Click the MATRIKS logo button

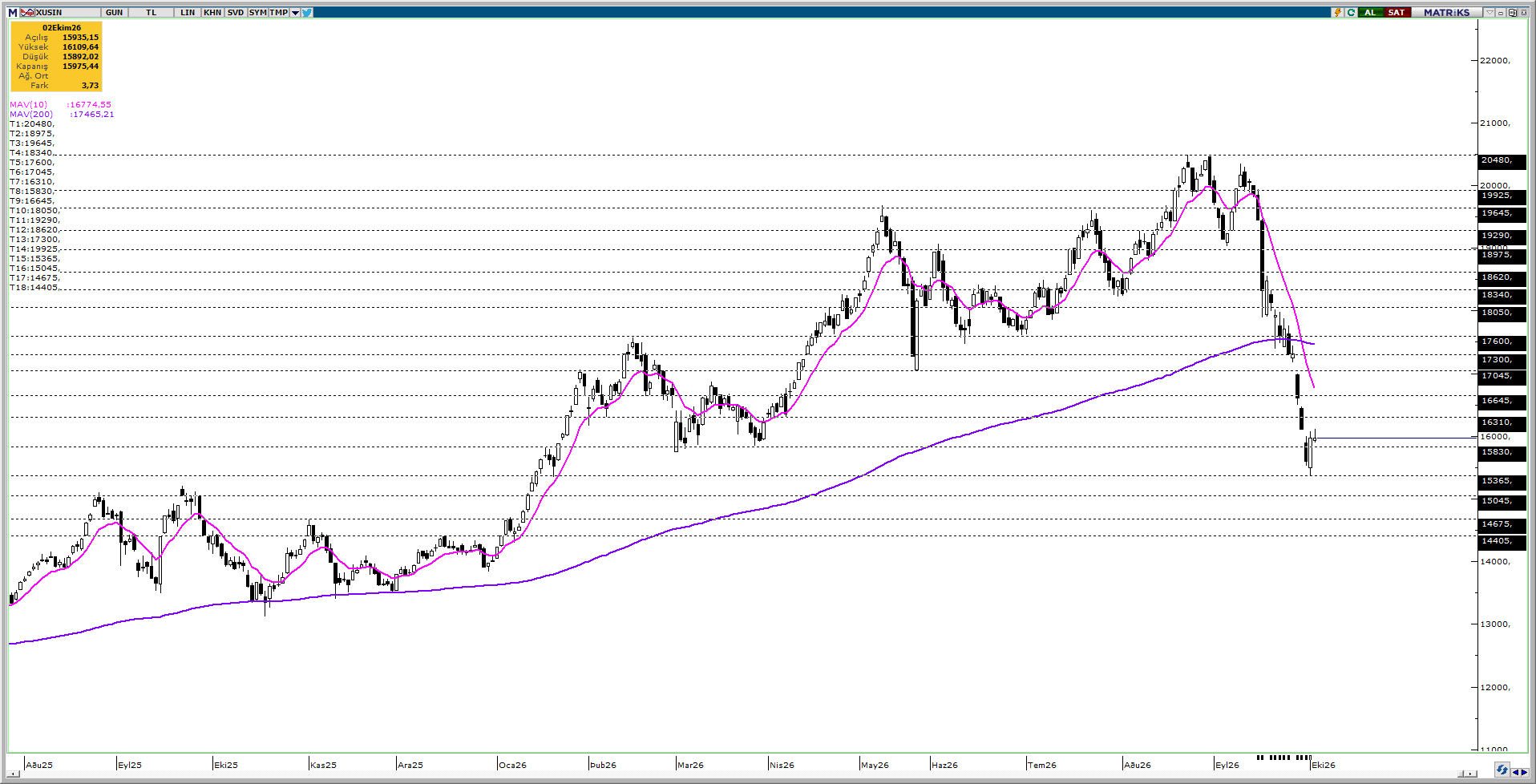click(x=1447, y=13)
